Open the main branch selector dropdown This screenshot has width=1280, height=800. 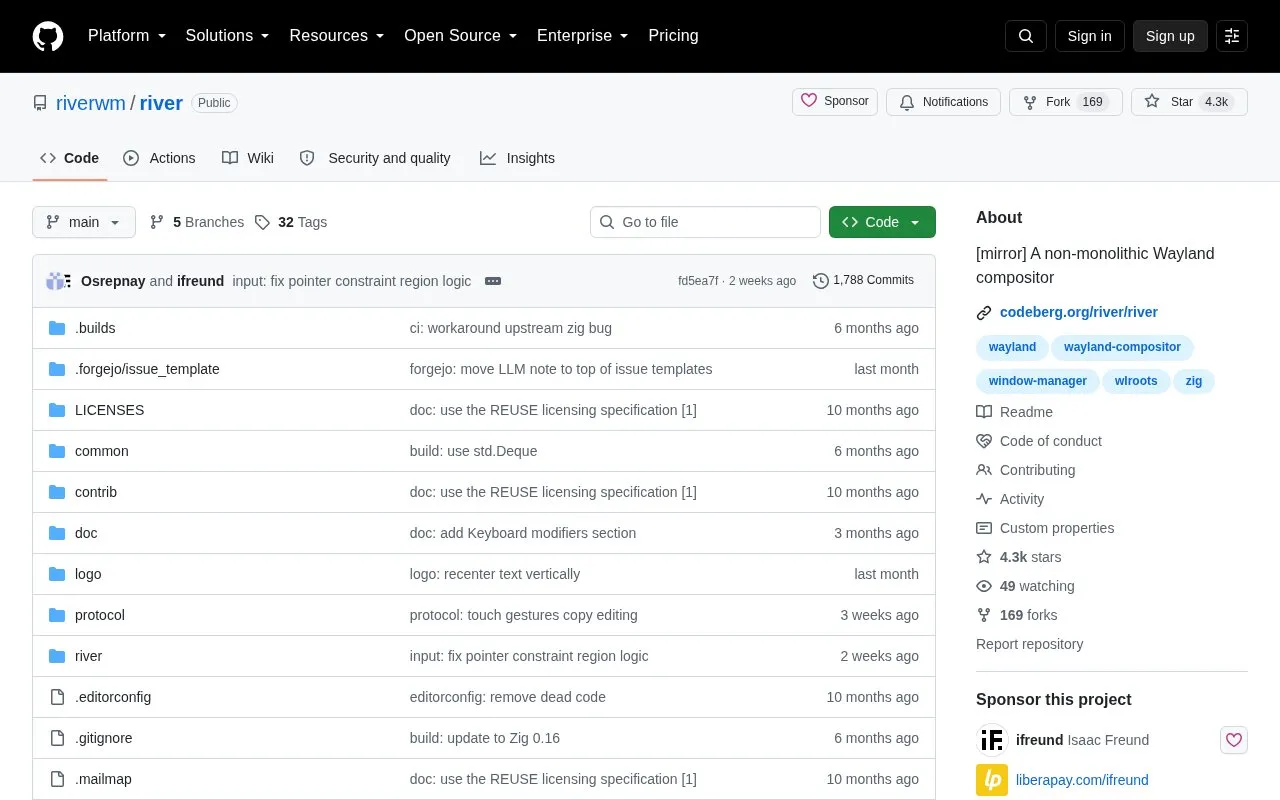click(x=84, y=222)
